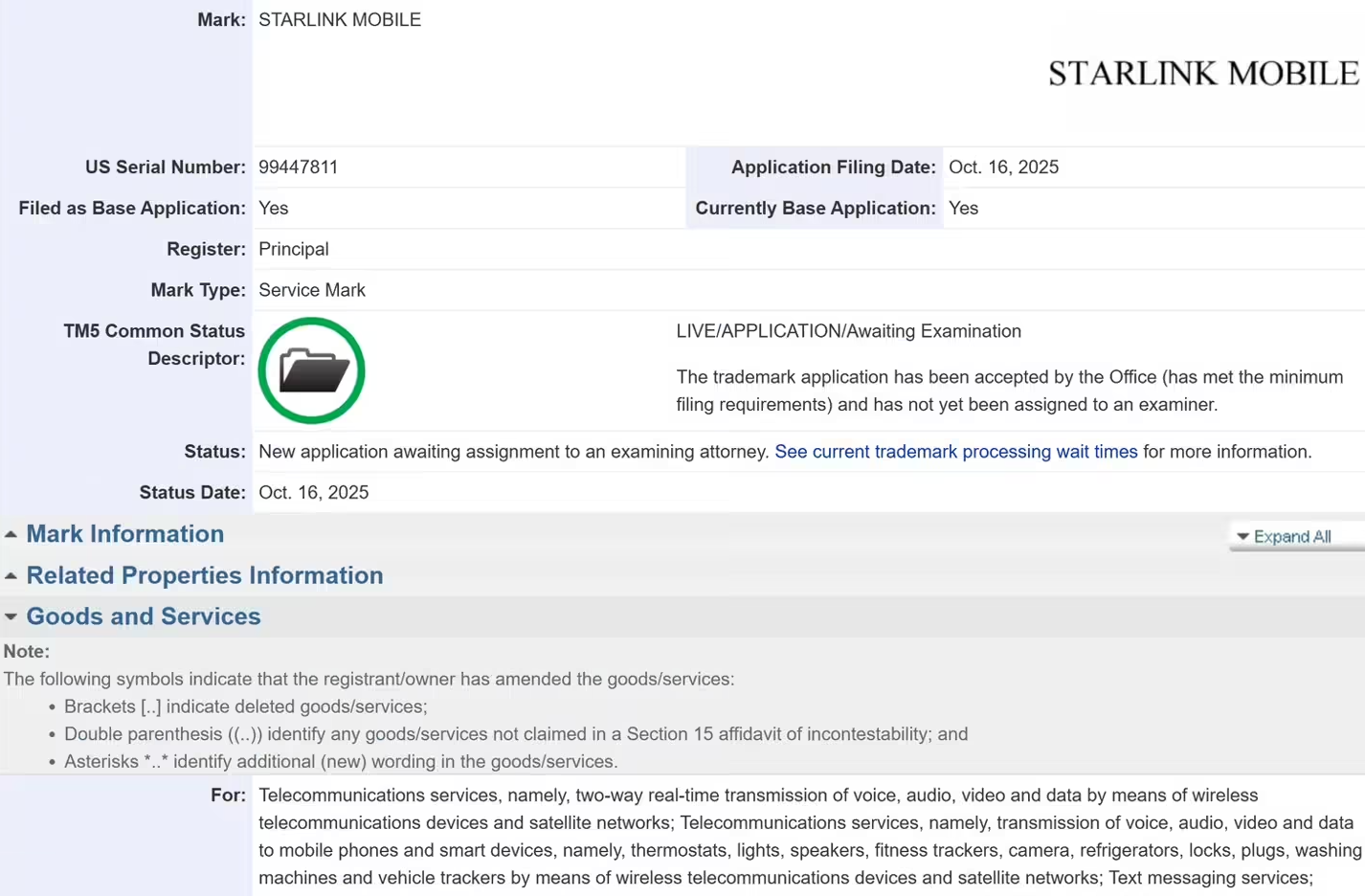Open the trademark processing wait times link
1365x896 pixels.
956,451
